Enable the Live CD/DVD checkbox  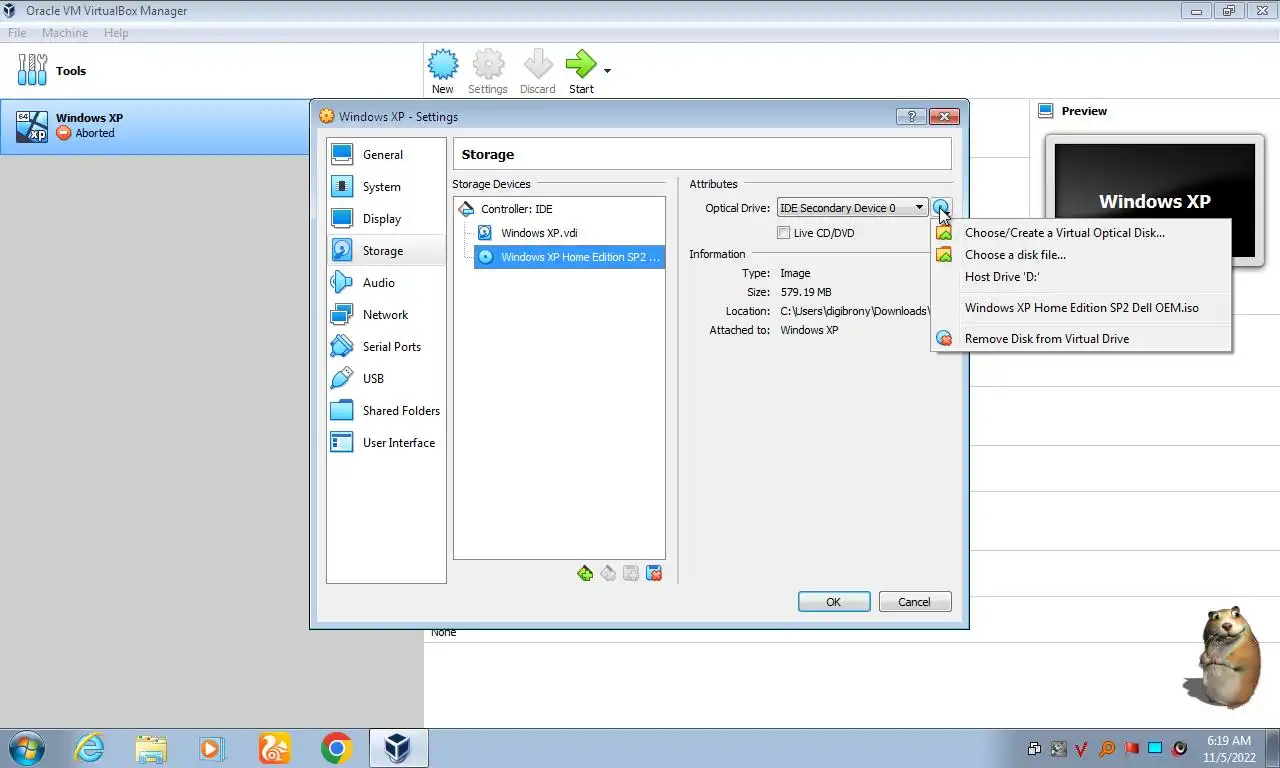(x=784, y=233)
